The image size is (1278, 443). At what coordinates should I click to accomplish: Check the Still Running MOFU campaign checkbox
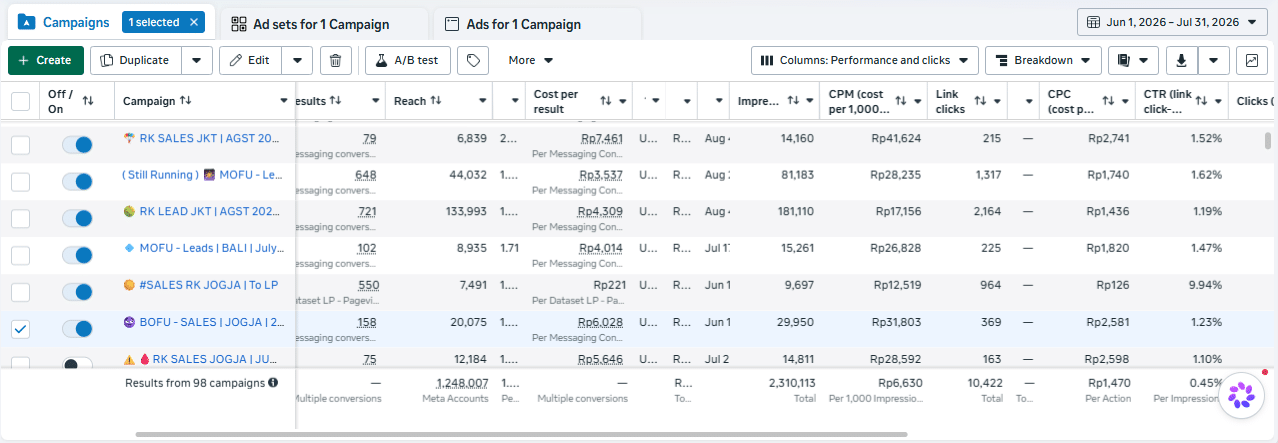click(20, 182)
